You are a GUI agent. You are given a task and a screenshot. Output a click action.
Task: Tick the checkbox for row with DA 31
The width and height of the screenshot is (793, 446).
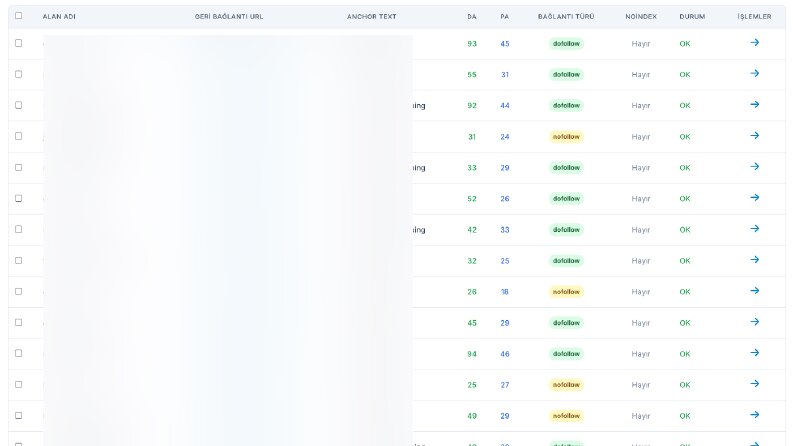coord(19,136)
